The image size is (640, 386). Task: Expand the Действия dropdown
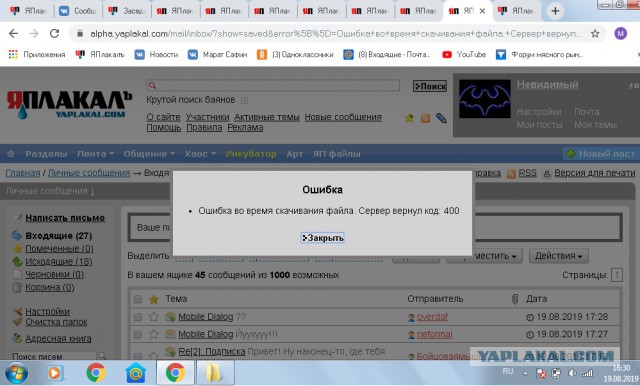(x=559, y=256)
